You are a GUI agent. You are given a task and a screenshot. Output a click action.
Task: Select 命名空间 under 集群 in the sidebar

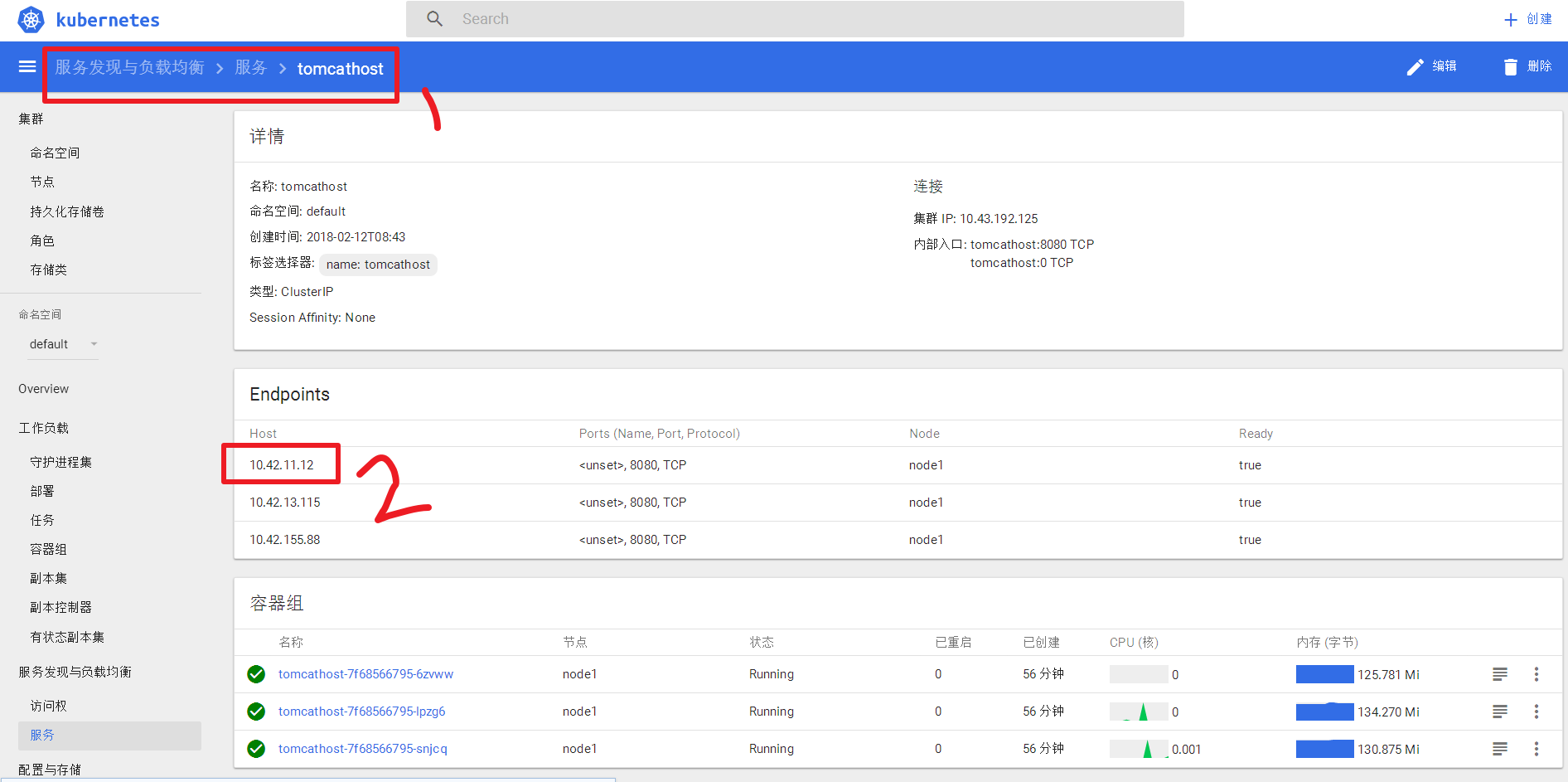55,153
